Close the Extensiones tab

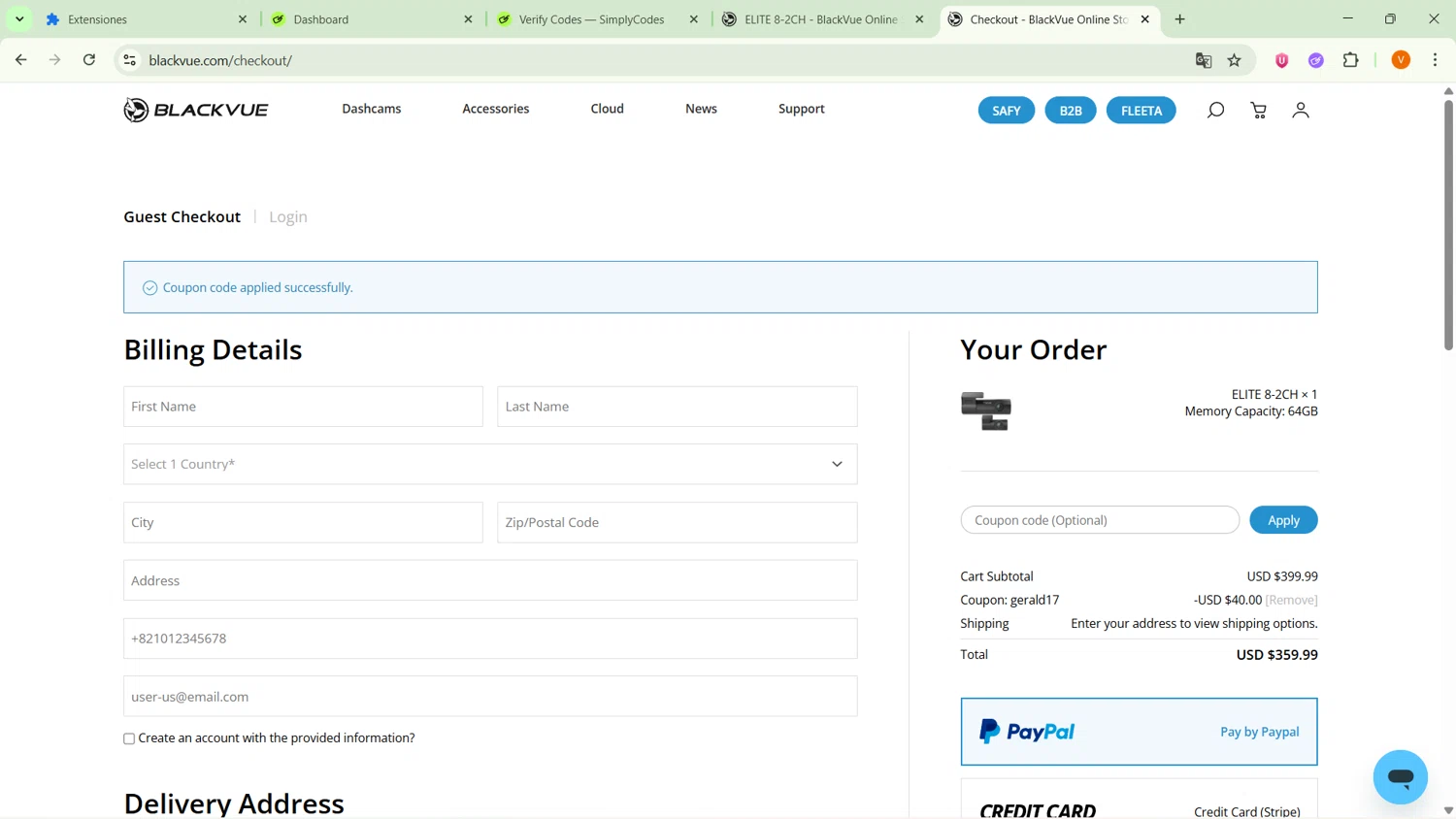click(x=243, y=19)
